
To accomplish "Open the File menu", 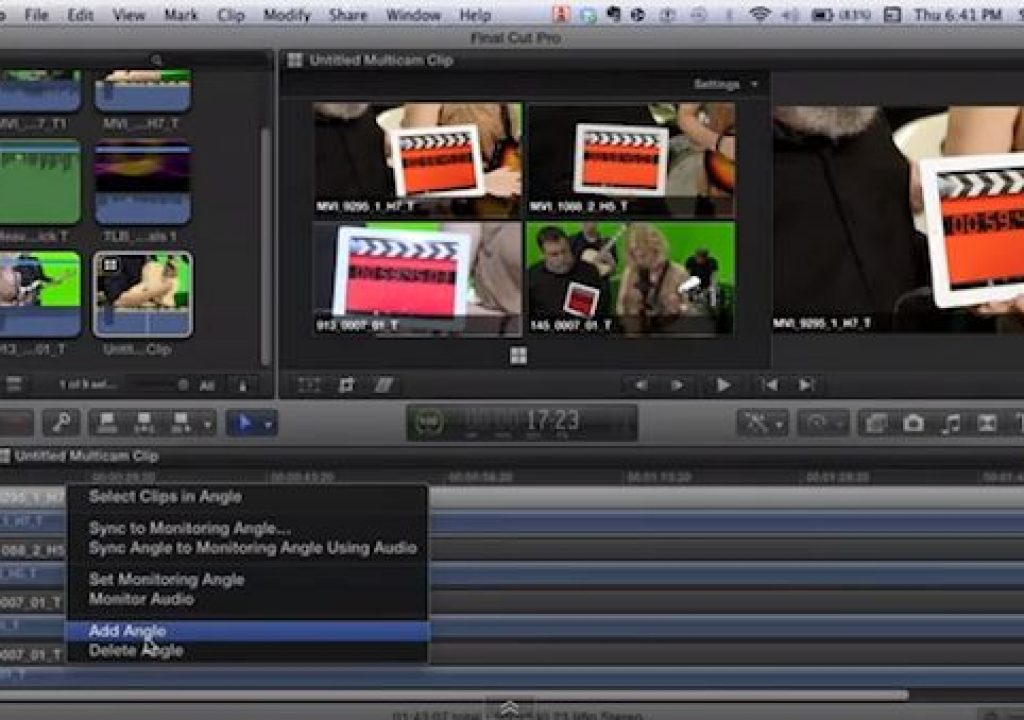I will click(x=36, y=14).
